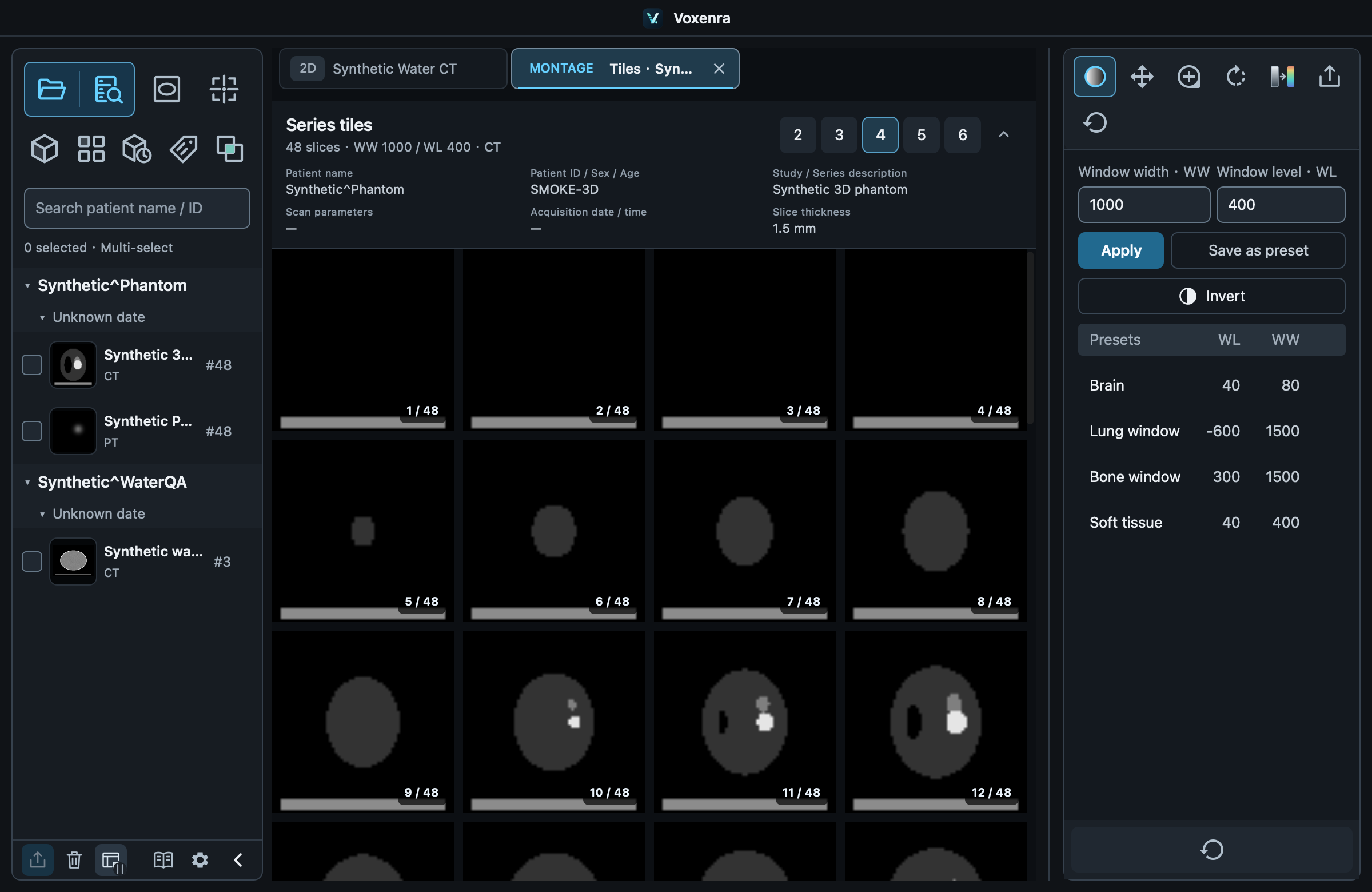Open slice tile 8 / 48
Image resolution: width=1372 pixels, height=892 pixels.
(x=935, y=531)
